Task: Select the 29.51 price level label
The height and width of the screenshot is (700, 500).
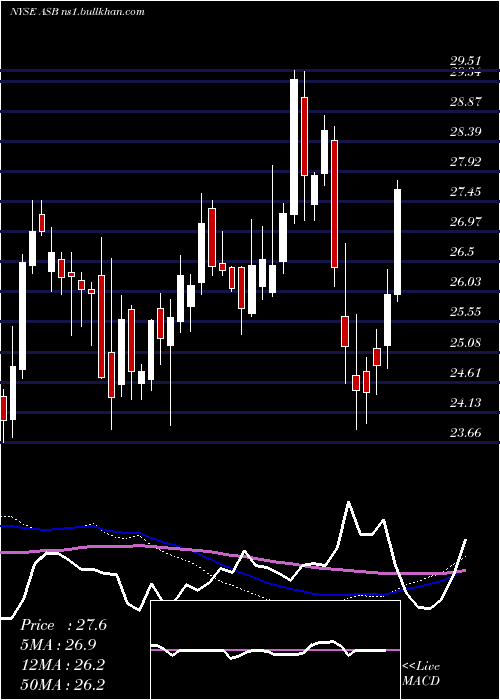Action: [465, 62]
